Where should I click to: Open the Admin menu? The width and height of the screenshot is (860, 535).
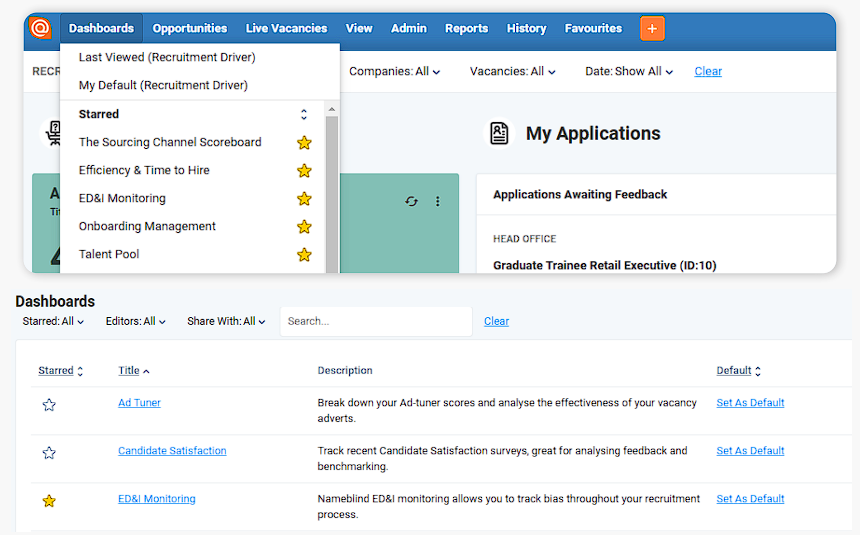pos(409,28)
